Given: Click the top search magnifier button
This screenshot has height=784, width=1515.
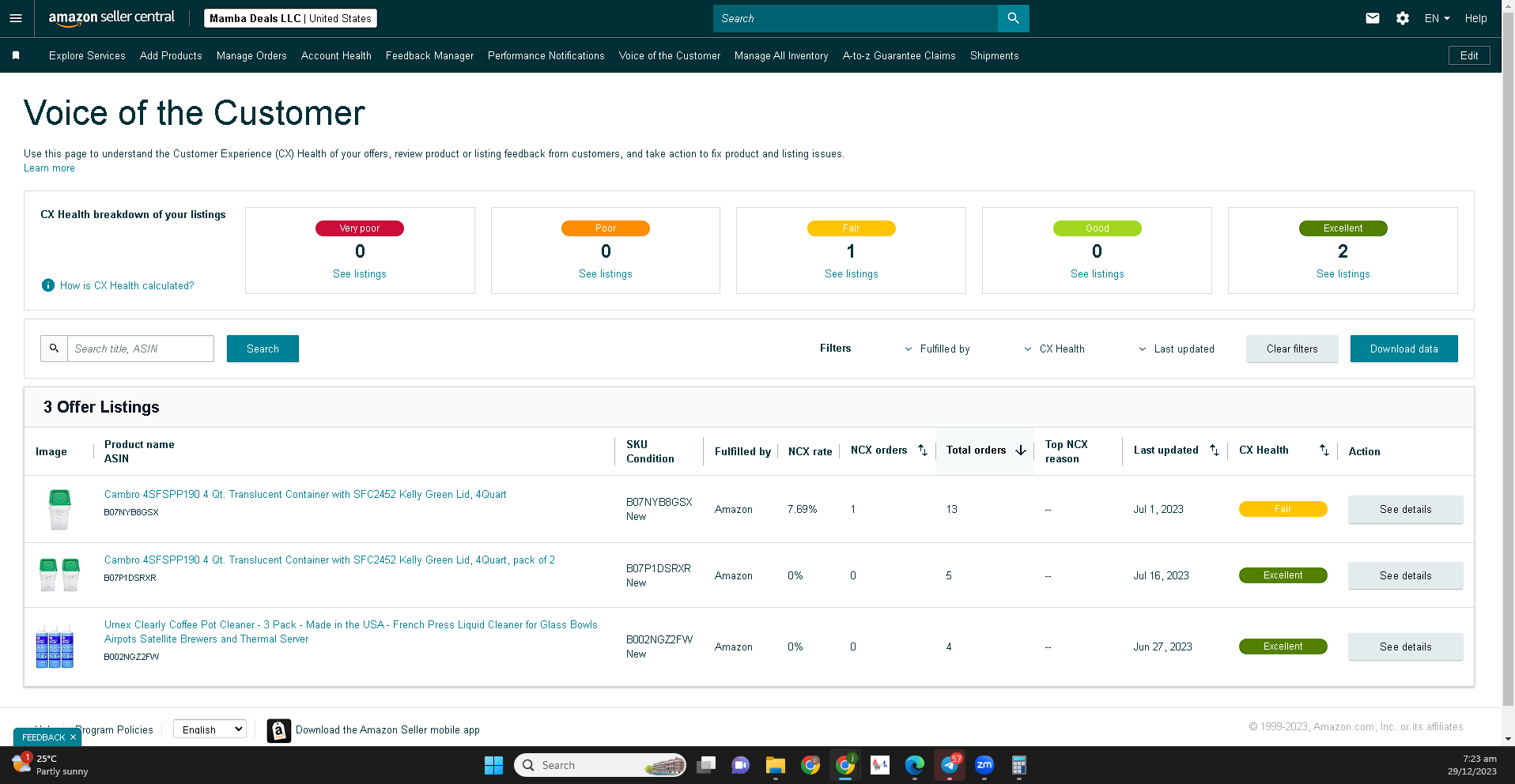Looking at the screenshot, I should pos(1013,18).
